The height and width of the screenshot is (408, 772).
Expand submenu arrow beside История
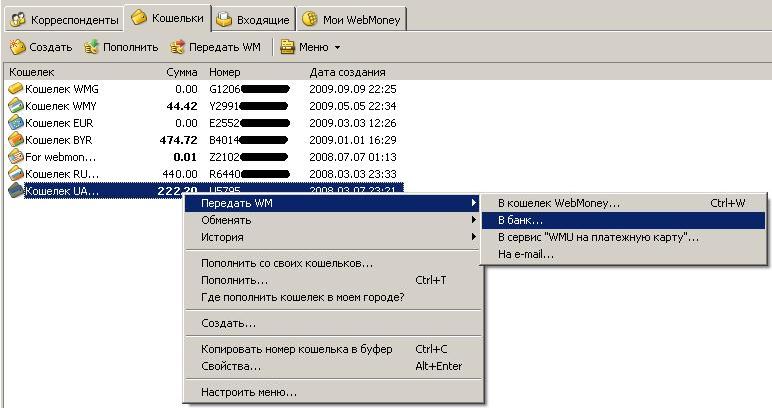tap(474, 237)
